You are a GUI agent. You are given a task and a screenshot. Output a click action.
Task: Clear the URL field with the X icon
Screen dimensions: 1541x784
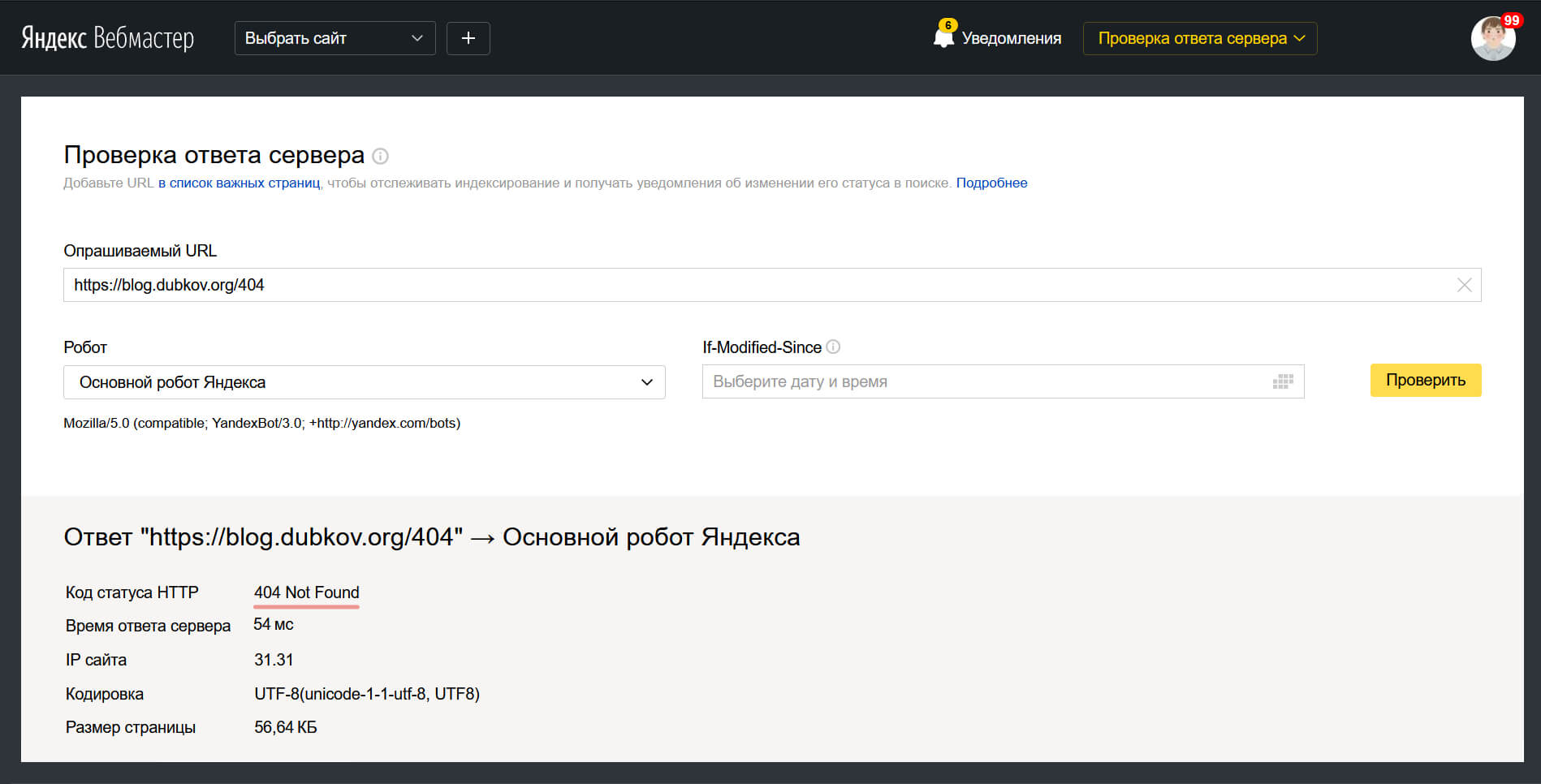tap(1464, 285)
